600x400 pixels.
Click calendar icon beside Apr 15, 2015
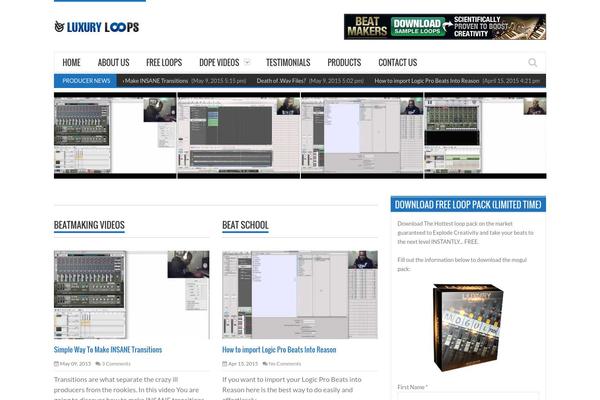pos(225,364)
